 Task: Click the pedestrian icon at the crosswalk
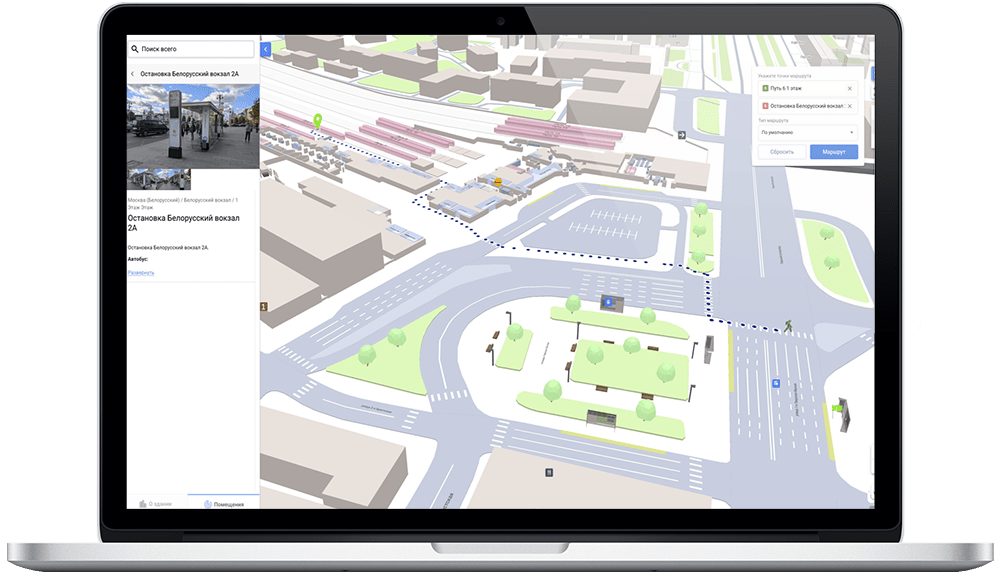pyautogui.click(x=789, y=325)
